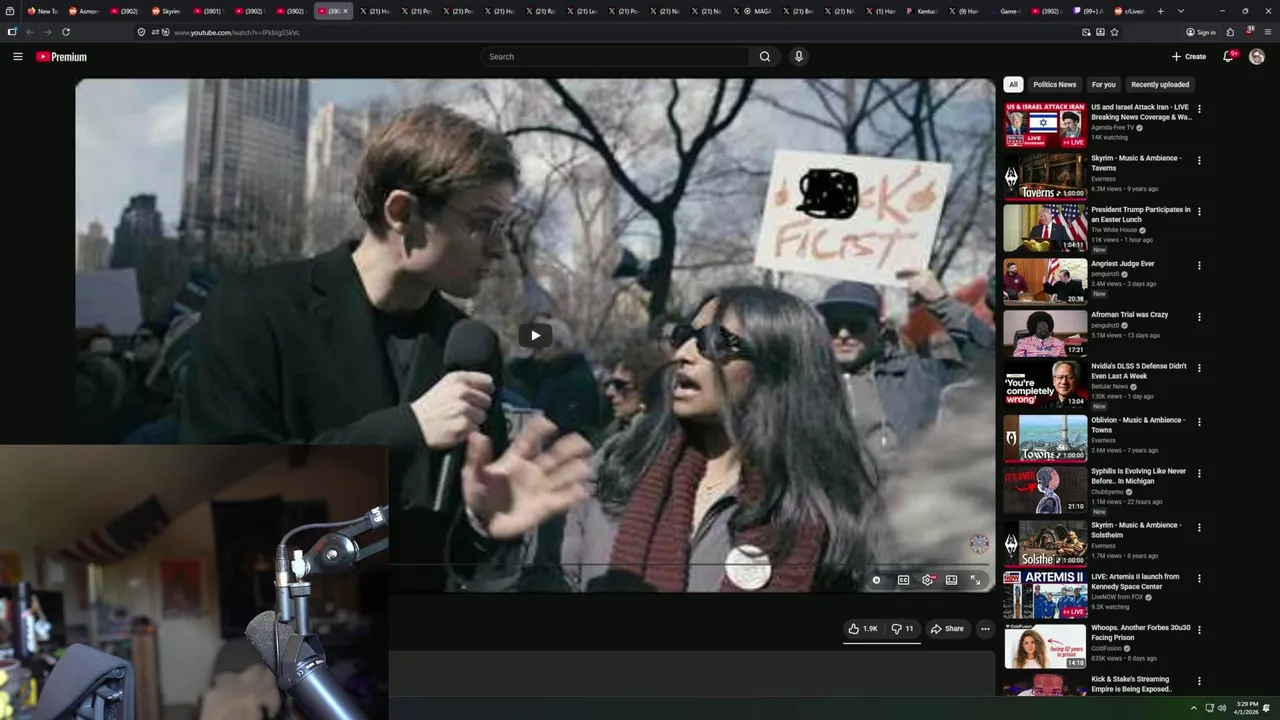This screenshot has width=1280, height=720.
Task: Click the YouTube search input field
Action: click(x=615, y=57)
